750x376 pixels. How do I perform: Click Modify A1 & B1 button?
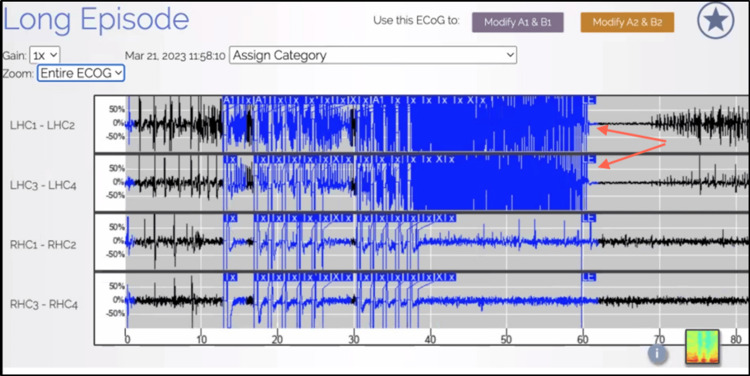tap(518, 22)
